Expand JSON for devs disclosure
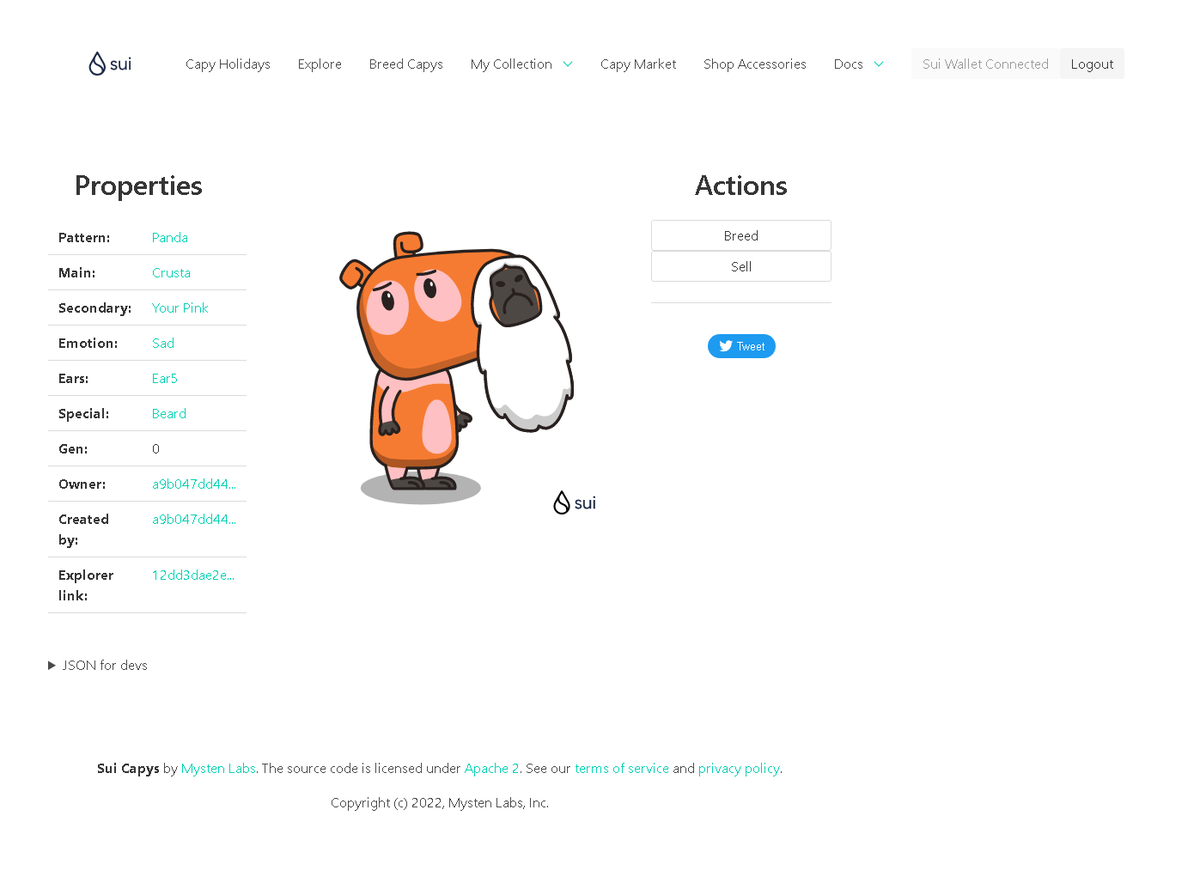Viewport: 1200px width, 895px height. coord(98,665)
